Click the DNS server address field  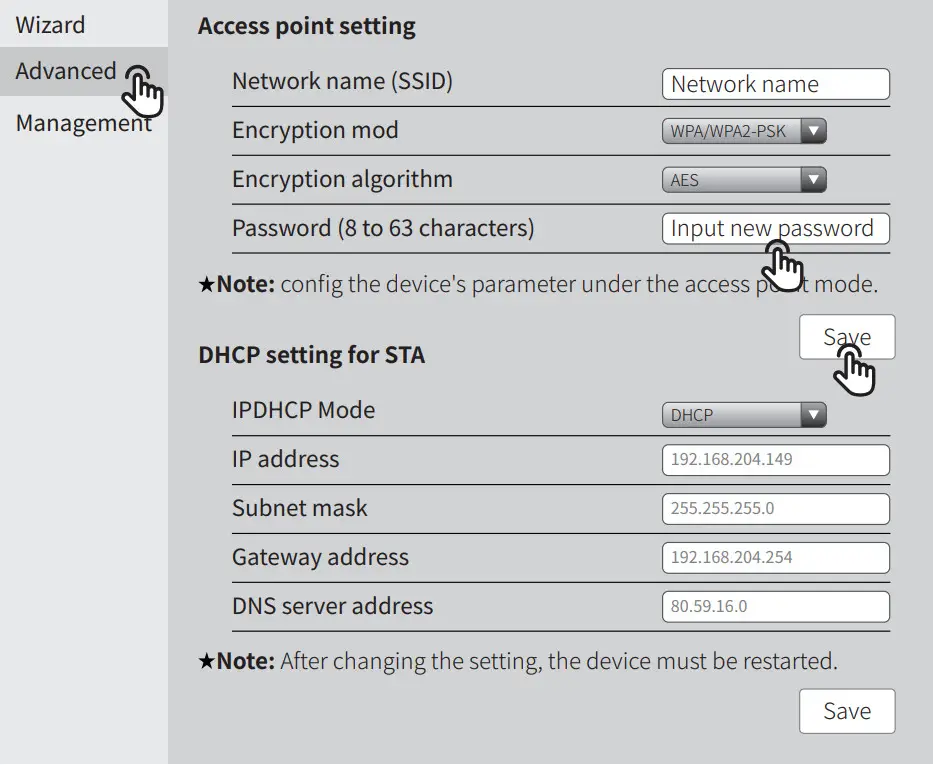point(775,606)
